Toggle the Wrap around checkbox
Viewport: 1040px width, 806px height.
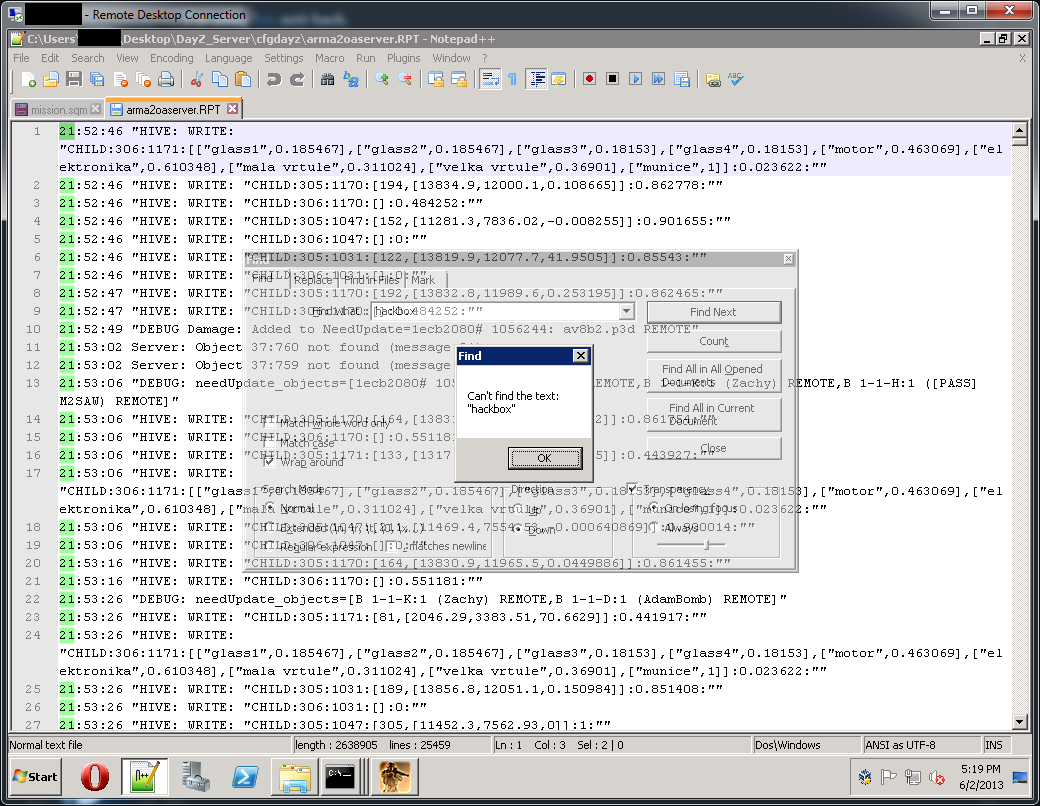(x=269, y=462)
